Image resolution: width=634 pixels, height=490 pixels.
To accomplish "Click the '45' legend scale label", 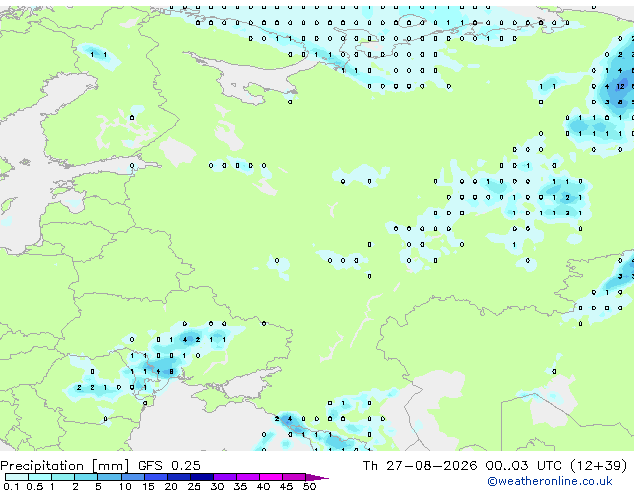I will click(x=286, y=486).
